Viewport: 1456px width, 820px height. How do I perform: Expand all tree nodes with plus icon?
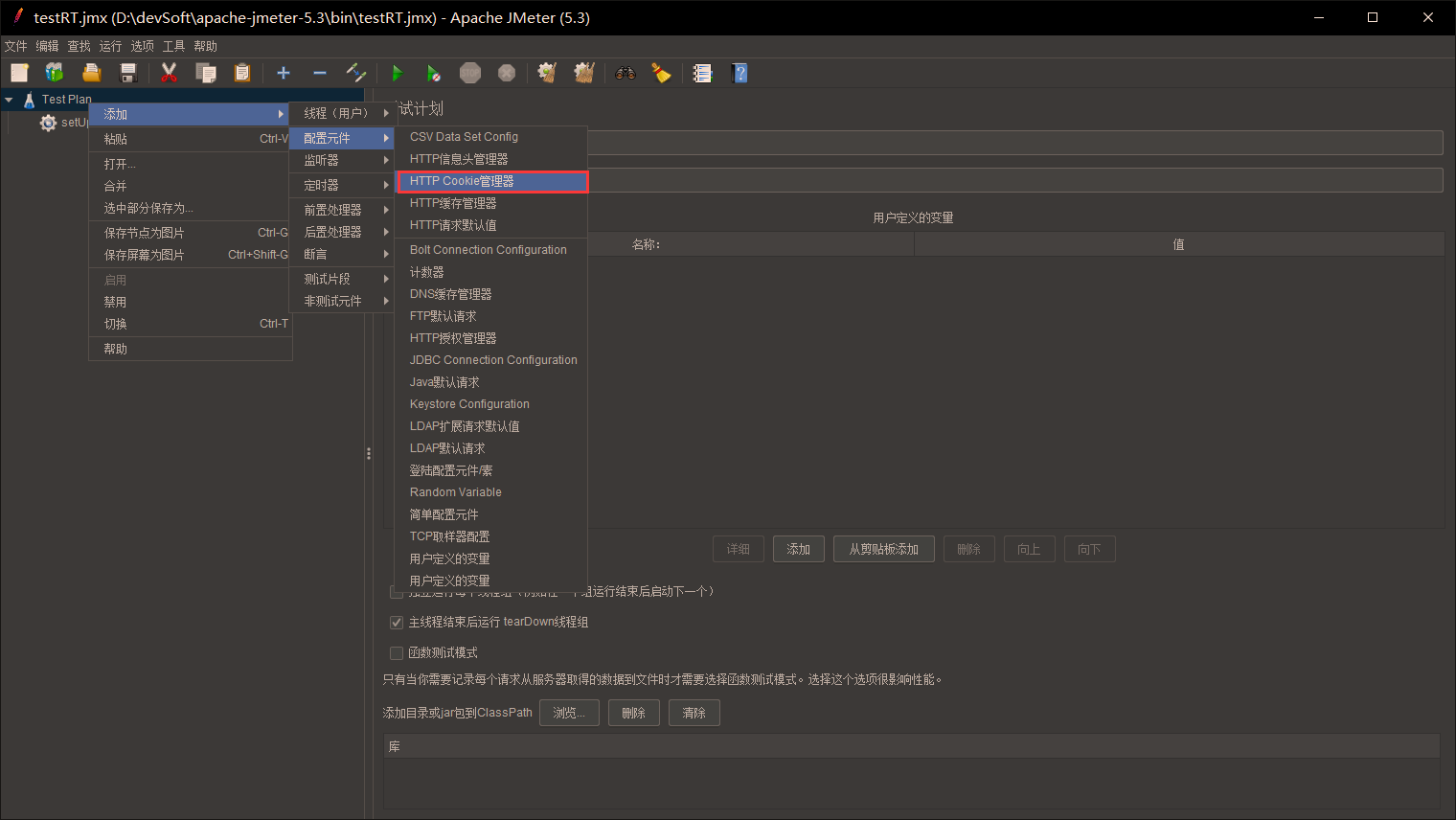pos(283,72)
